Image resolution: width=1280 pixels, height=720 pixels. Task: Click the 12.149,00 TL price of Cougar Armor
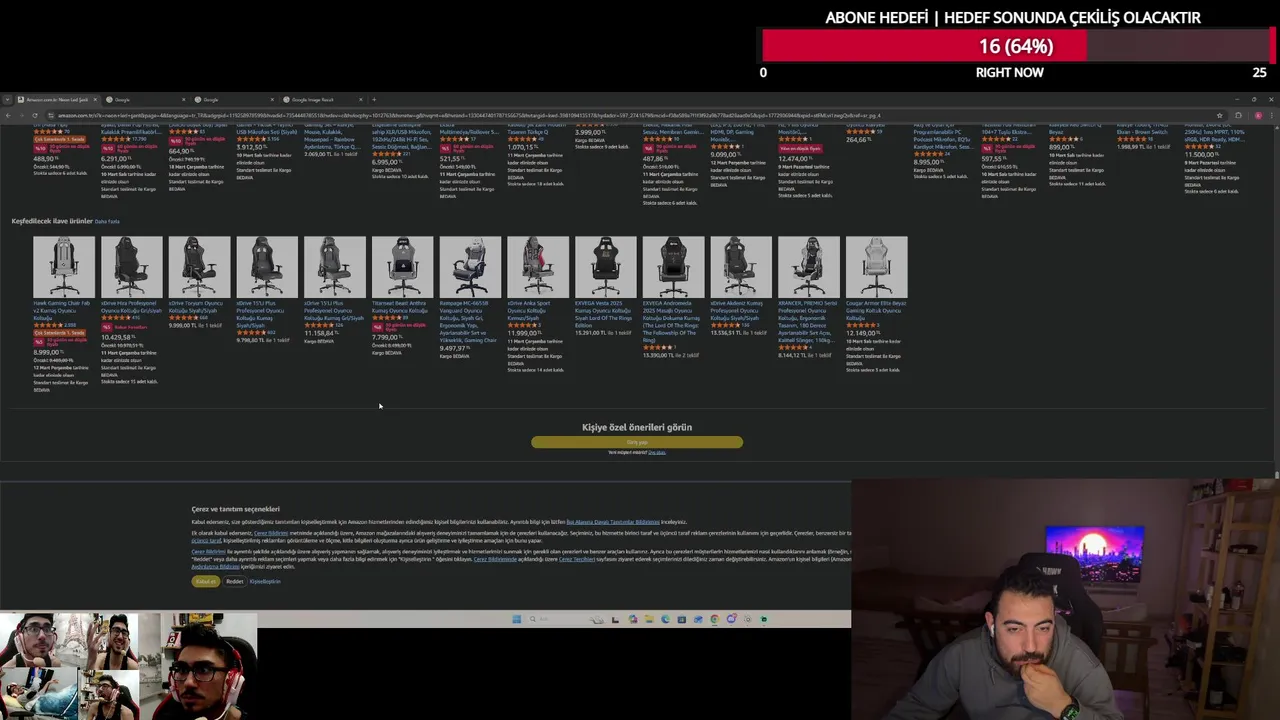point(863,334)
